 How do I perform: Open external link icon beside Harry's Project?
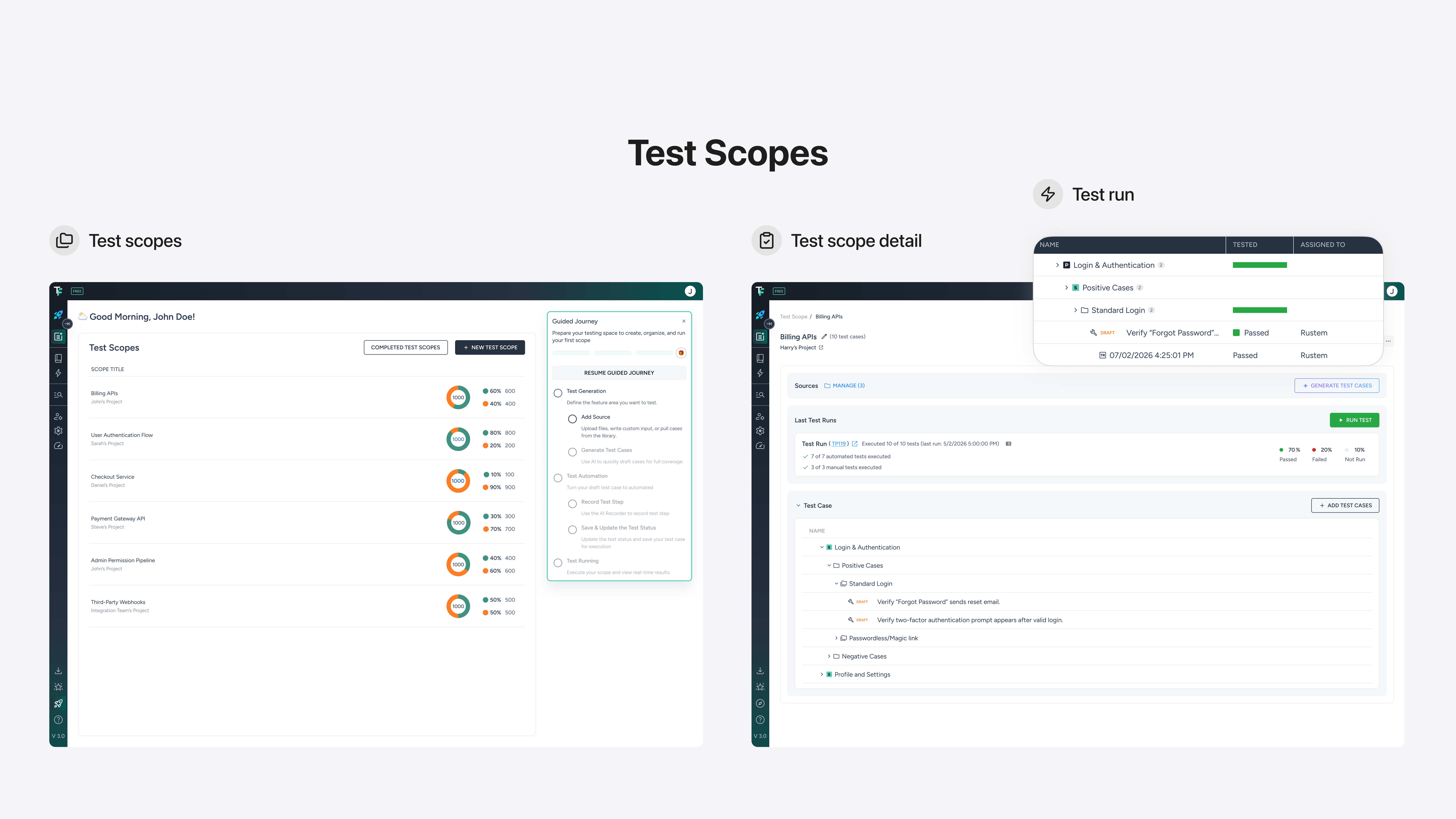(x=821, y=348)
